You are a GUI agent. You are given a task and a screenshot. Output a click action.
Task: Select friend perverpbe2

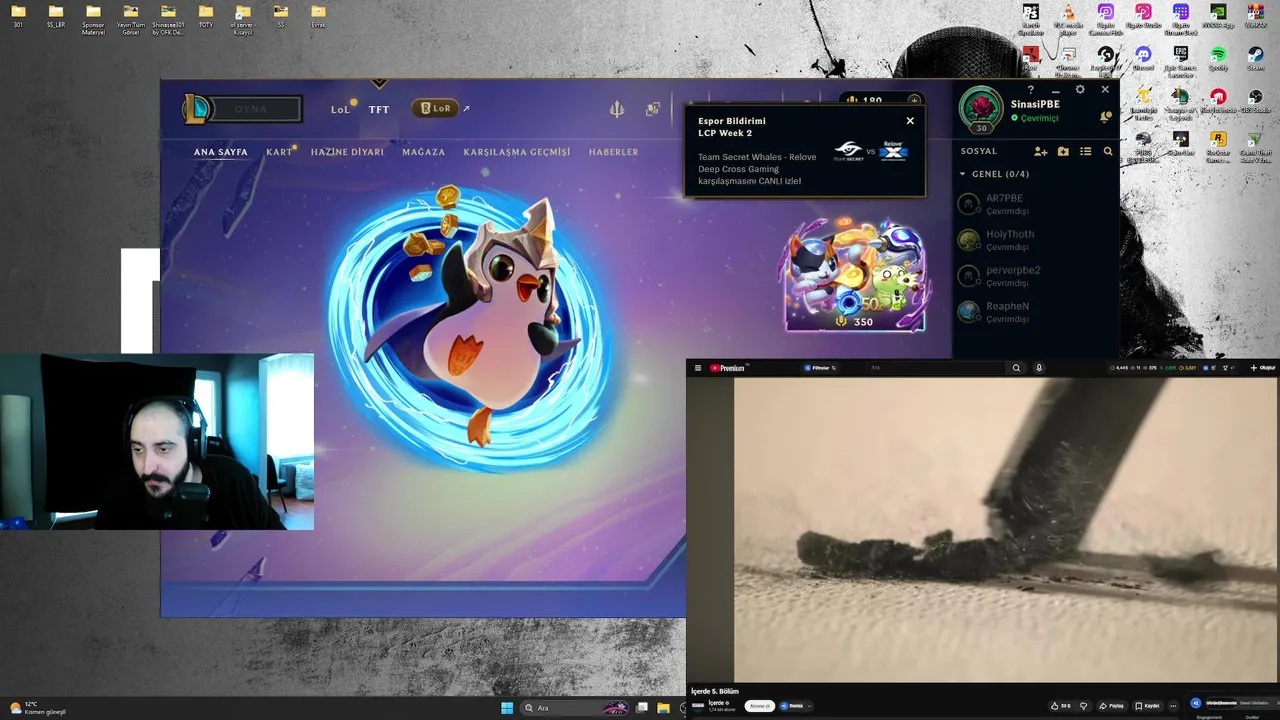click(x=1036, y=276)
